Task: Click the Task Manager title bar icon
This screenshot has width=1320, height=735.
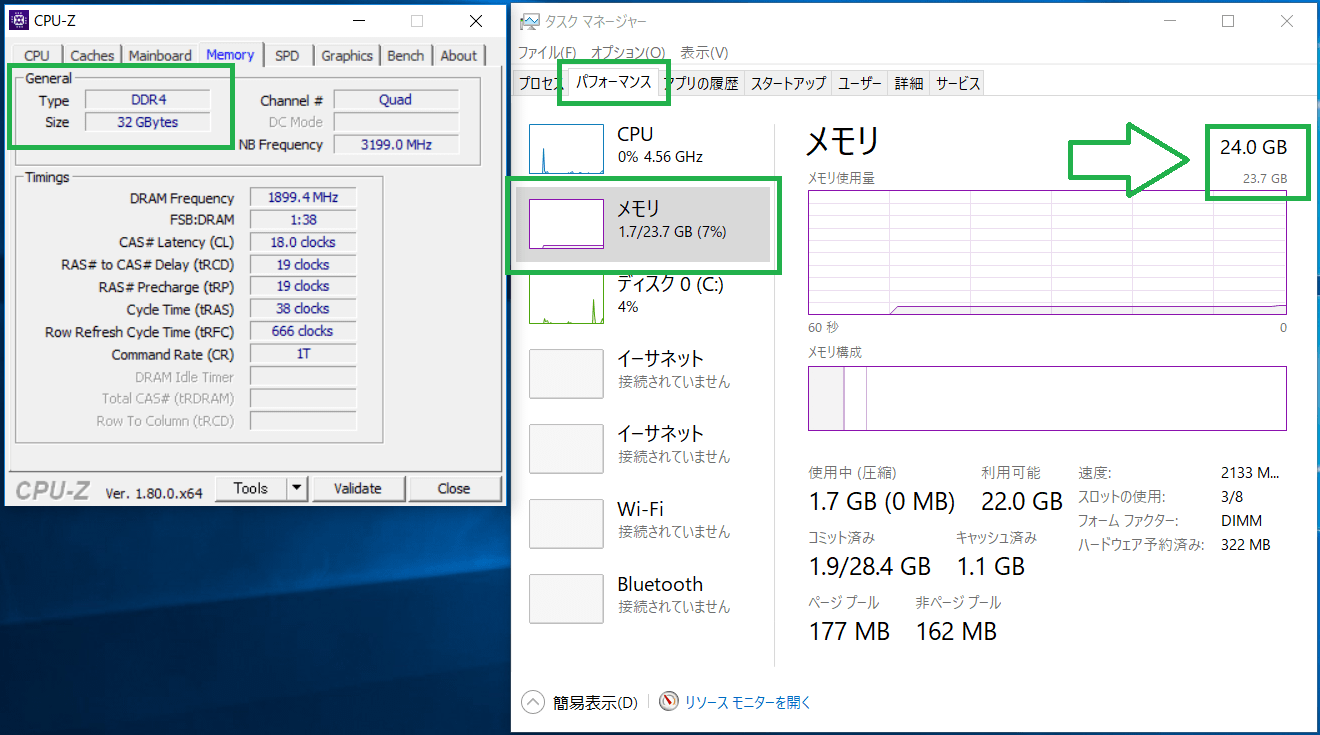Action: coord(530,21)
